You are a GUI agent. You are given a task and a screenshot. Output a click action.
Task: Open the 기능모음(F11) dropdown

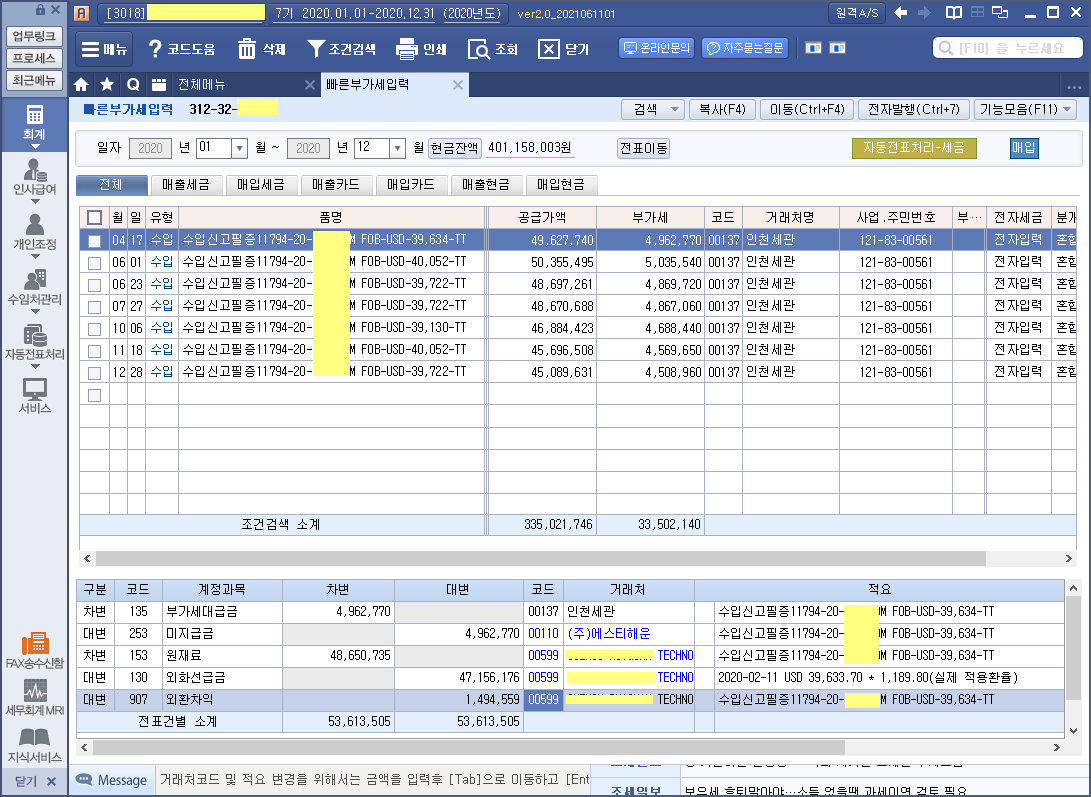click(1025, 109)
